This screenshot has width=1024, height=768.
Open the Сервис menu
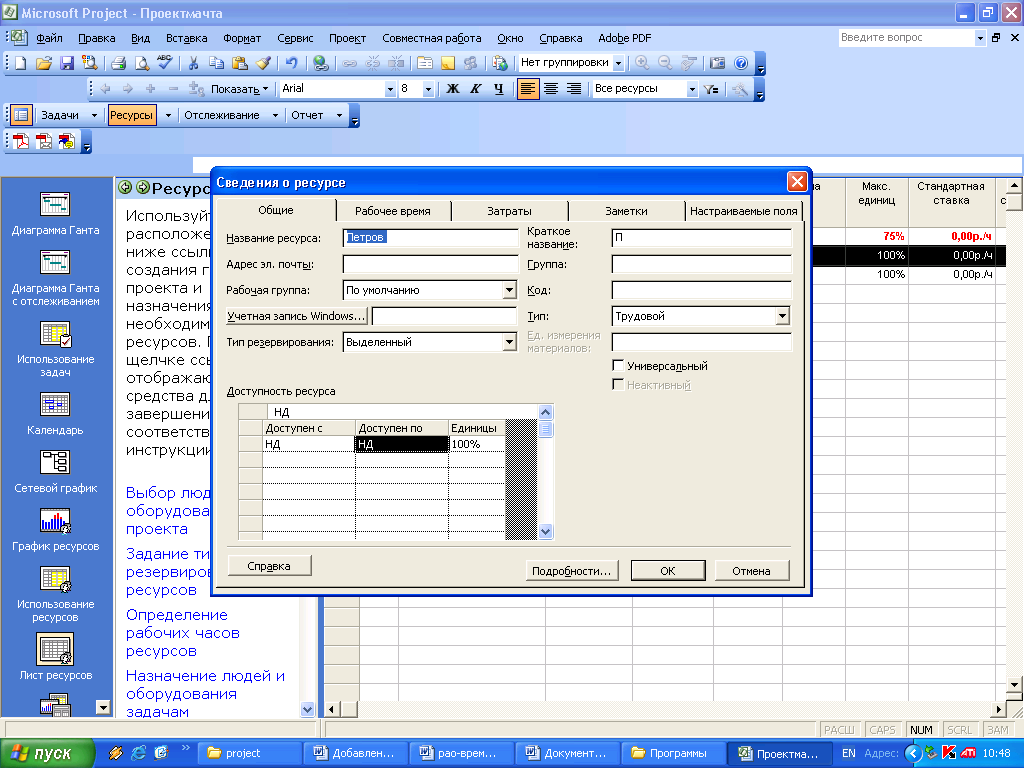coord(295,39)
